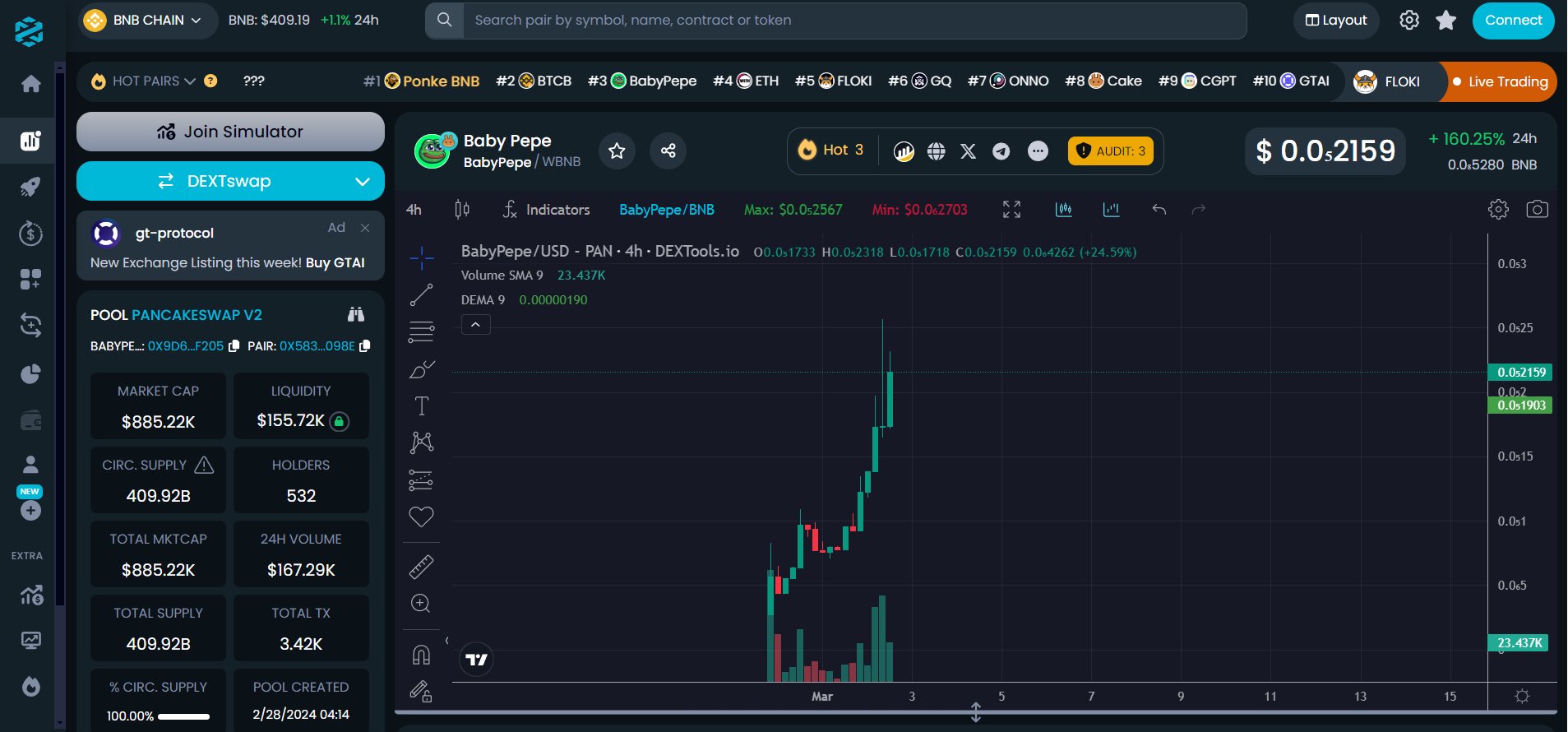
Task: Select the ruler measure tool
Action: coord(421,567)
